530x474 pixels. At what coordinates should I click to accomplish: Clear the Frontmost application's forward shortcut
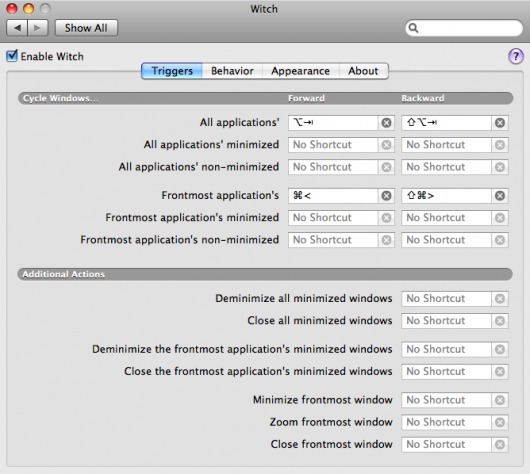[386, 196]
